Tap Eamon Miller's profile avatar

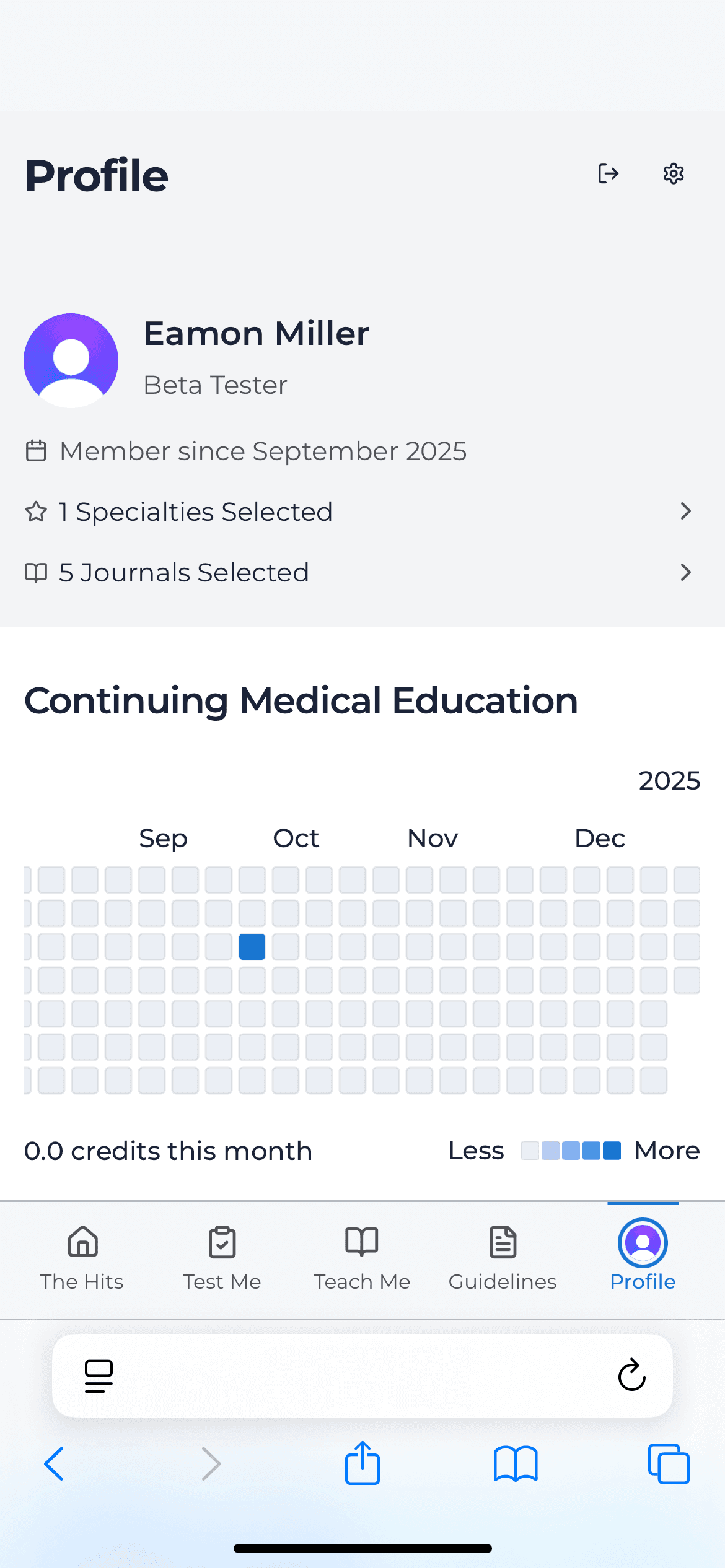coord(71,360)
